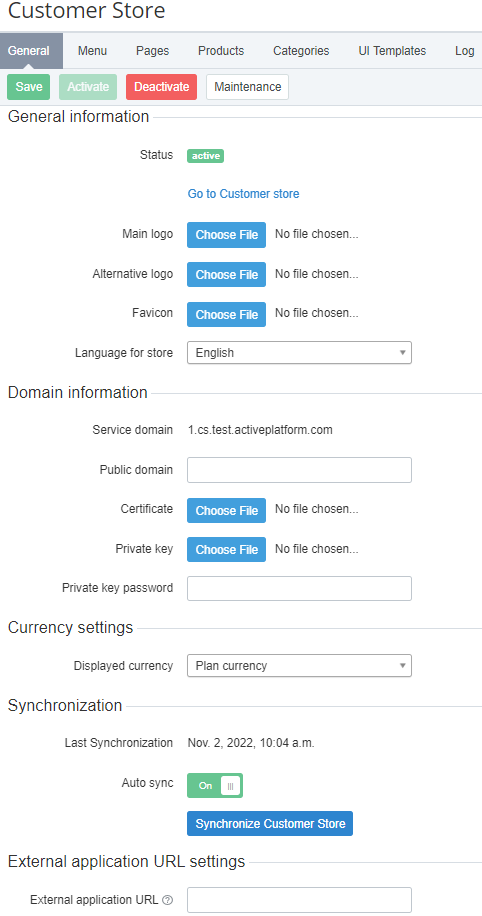Follow the Go to Customer store link
This screenshot has height=916, width=482.
tap(244, 194)
